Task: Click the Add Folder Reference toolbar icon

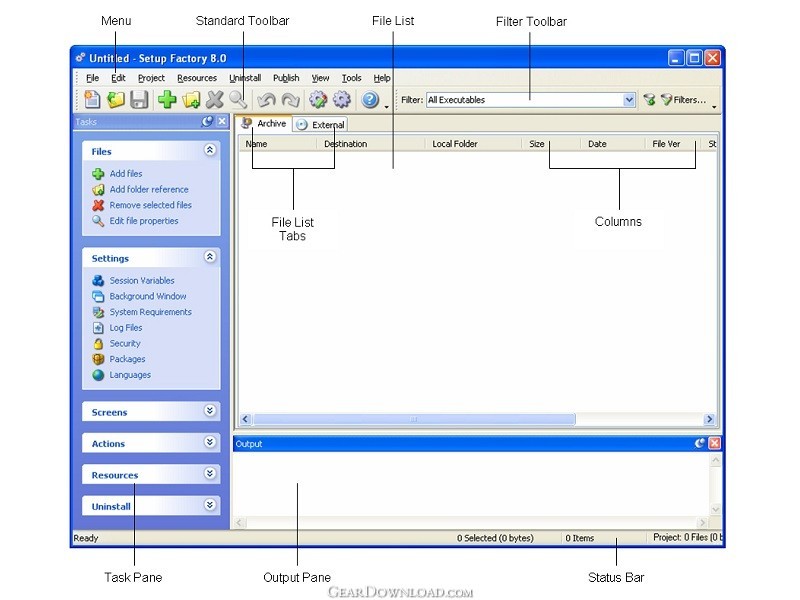Action: pos(191,99)
